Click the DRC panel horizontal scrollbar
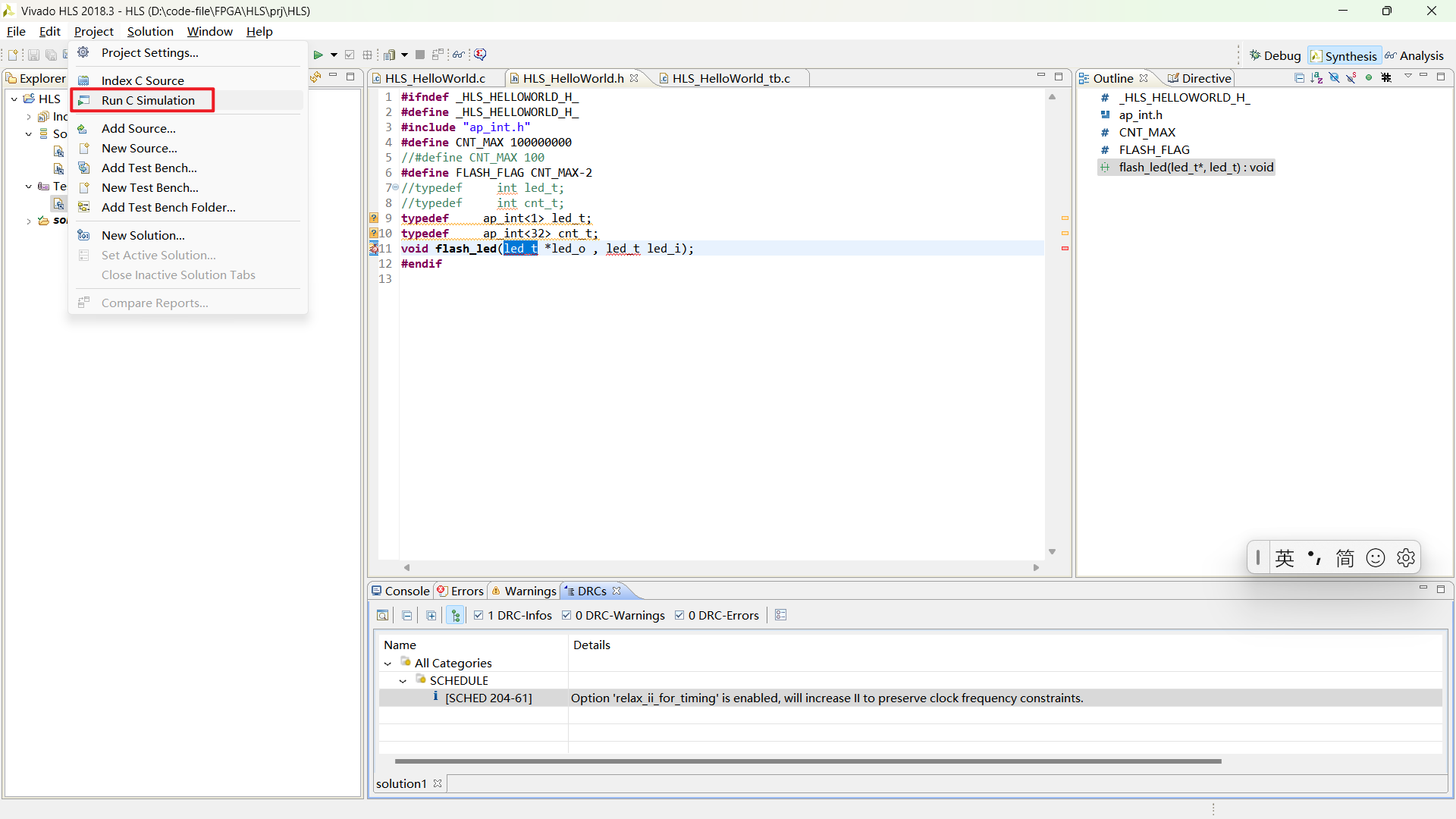Viewport: 1456px width, 819px height. point(808,761)
